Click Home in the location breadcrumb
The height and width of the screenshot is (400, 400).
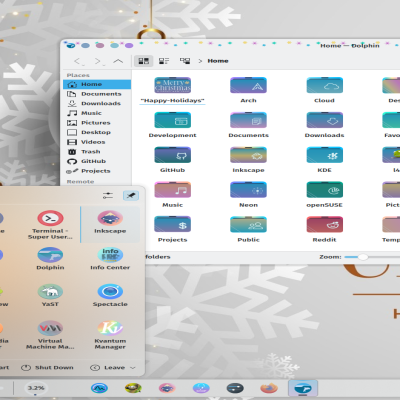(x=218, y=61)
